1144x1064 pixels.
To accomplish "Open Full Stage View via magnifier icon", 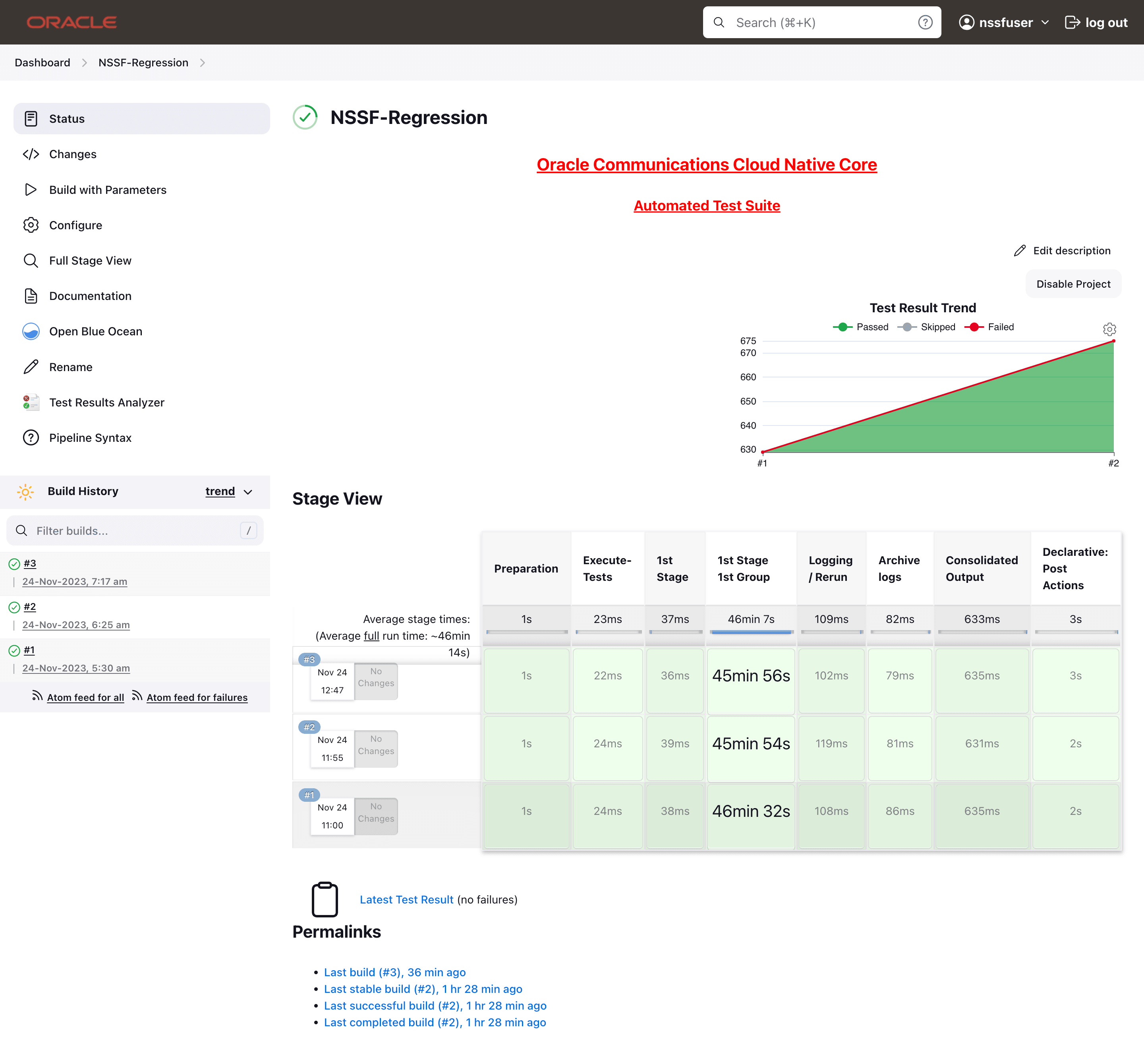I will point(31,260).
